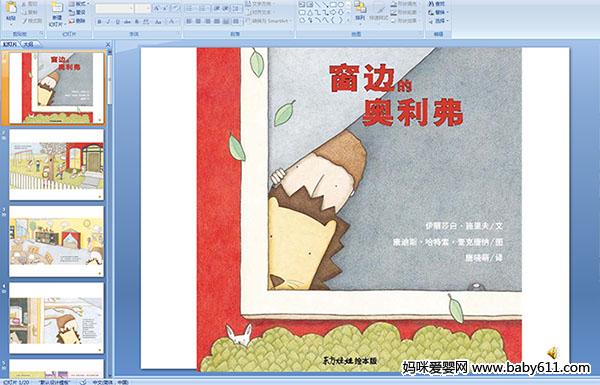Open the font color picker

click(x=173, y=22)
